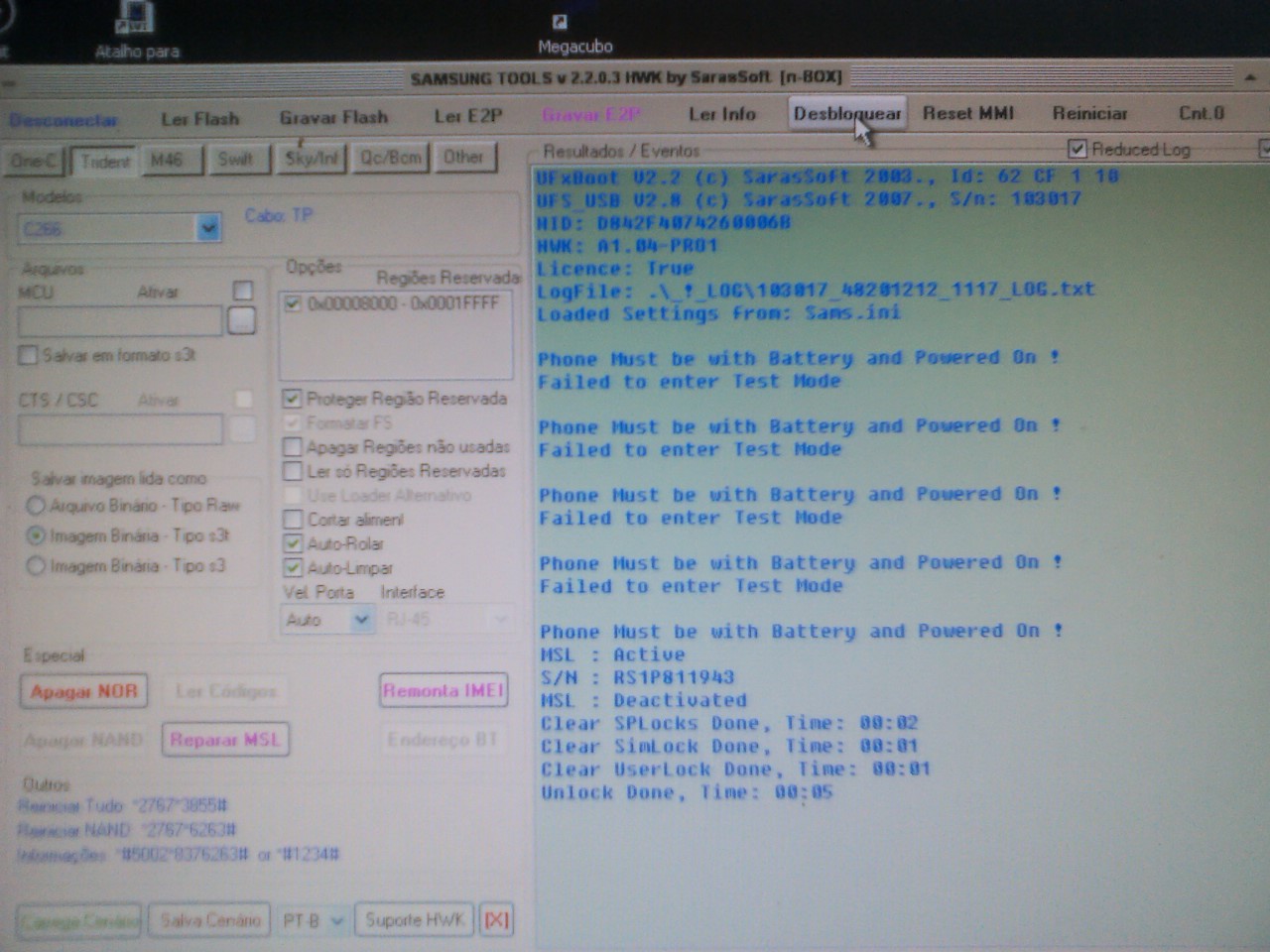
Task: Click the Cnt.0 counter button
Action: coord(1202,113)
